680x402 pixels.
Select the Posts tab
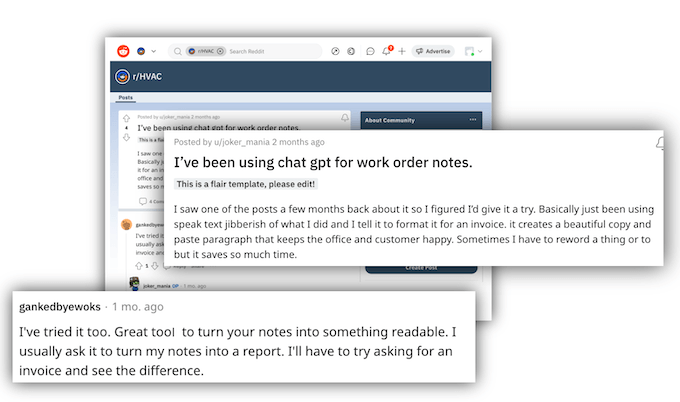coord(126,98)
